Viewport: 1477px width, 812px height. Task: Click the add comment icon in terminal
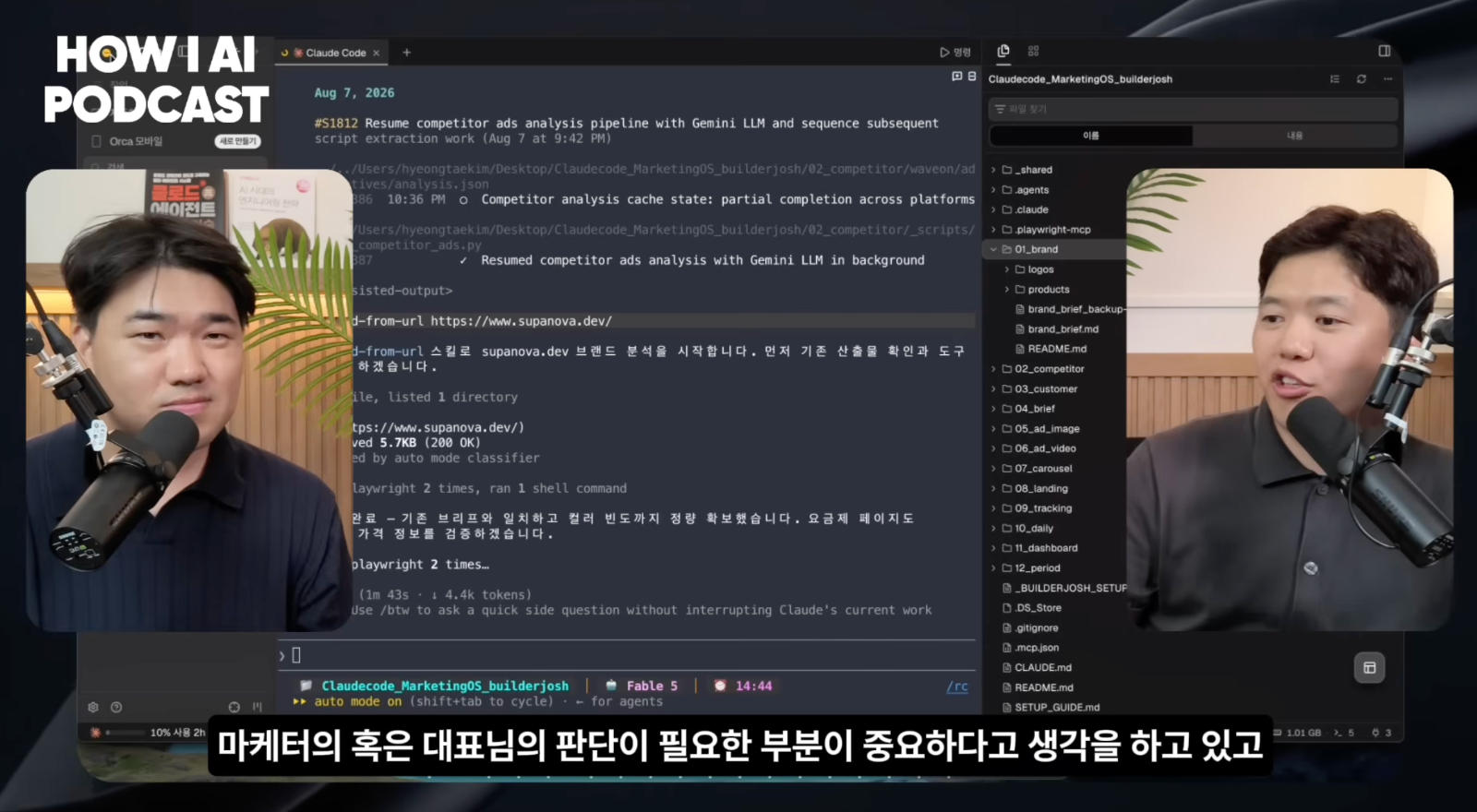tap(957, 76)
